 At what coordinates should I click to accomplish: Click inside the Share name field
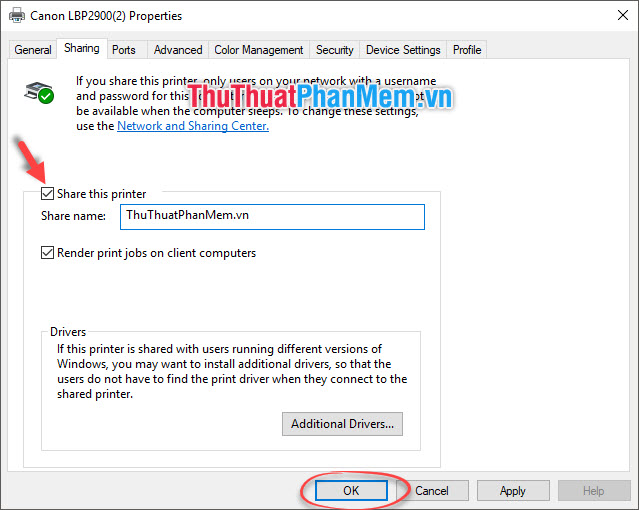tap(272, 217)
